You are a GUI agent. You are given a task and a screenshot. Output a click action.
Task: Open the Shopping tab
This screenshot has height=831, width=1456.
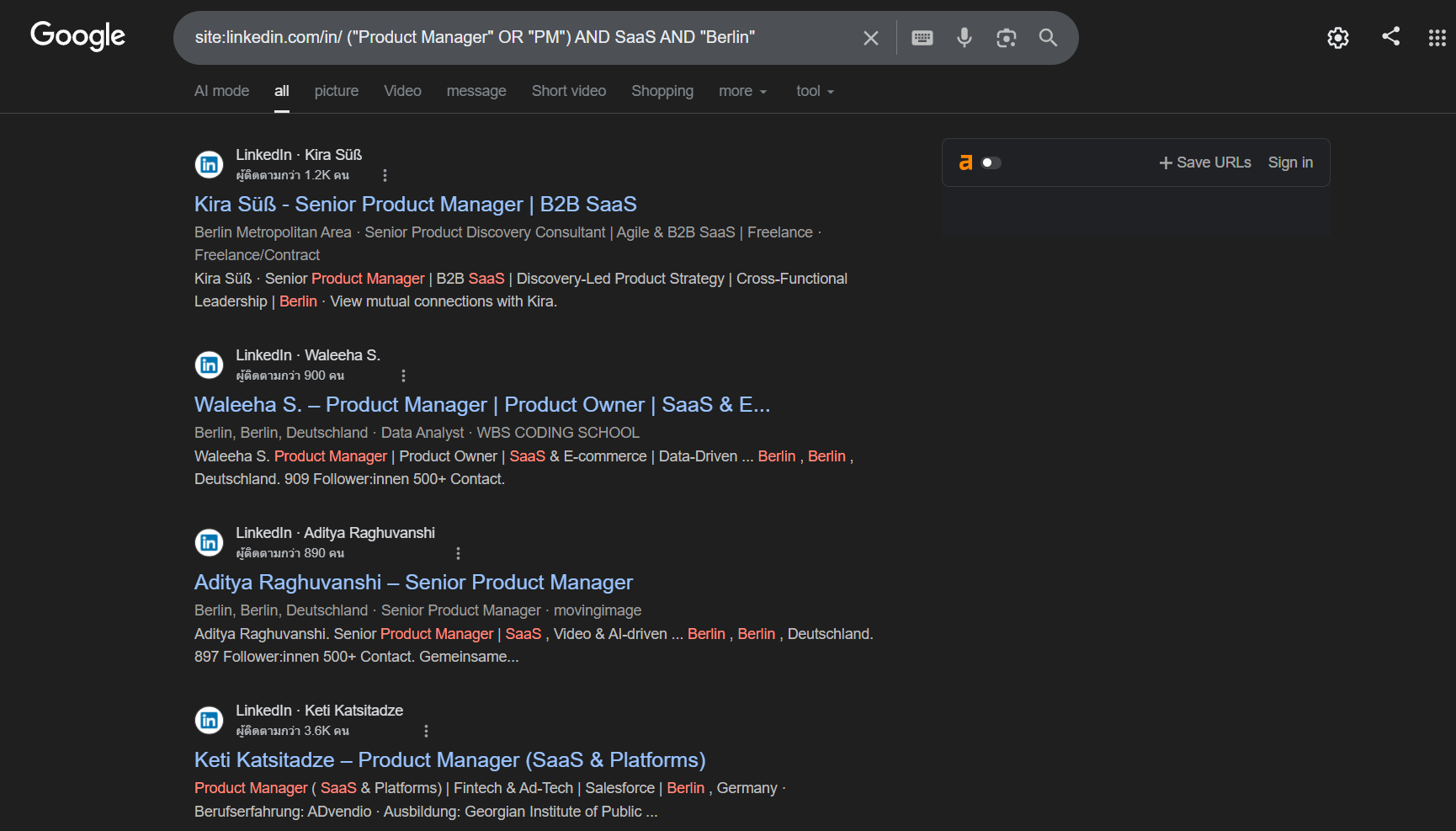pos(662,91)
